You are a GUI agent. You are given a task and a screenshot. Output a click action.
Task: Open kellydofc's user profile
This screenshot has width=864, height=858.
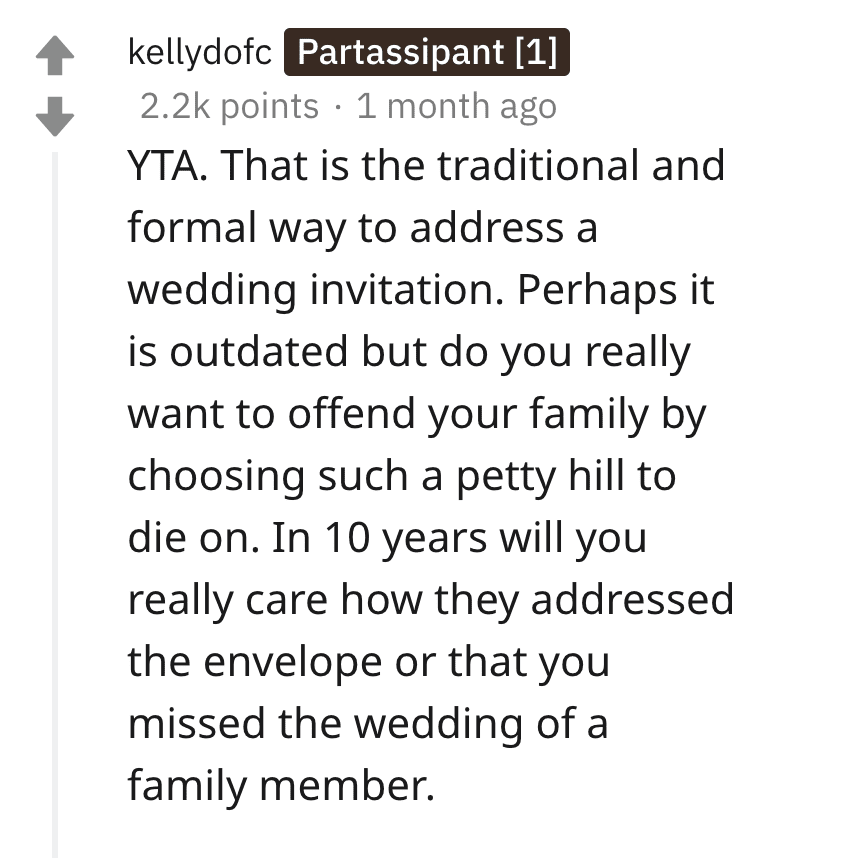(199, 52)
